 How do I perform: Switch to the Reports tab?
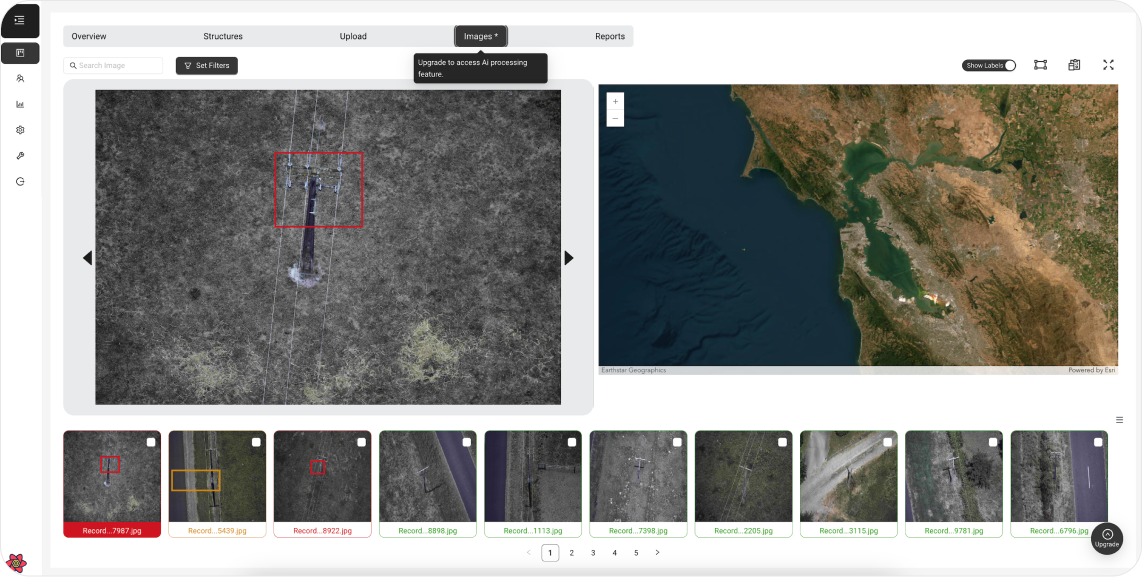pyautogui.click(x=610, y=37)
